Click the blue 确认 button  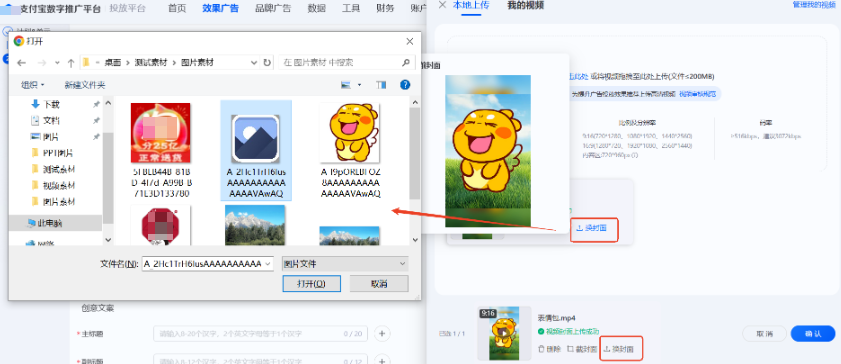click(813, 333)
